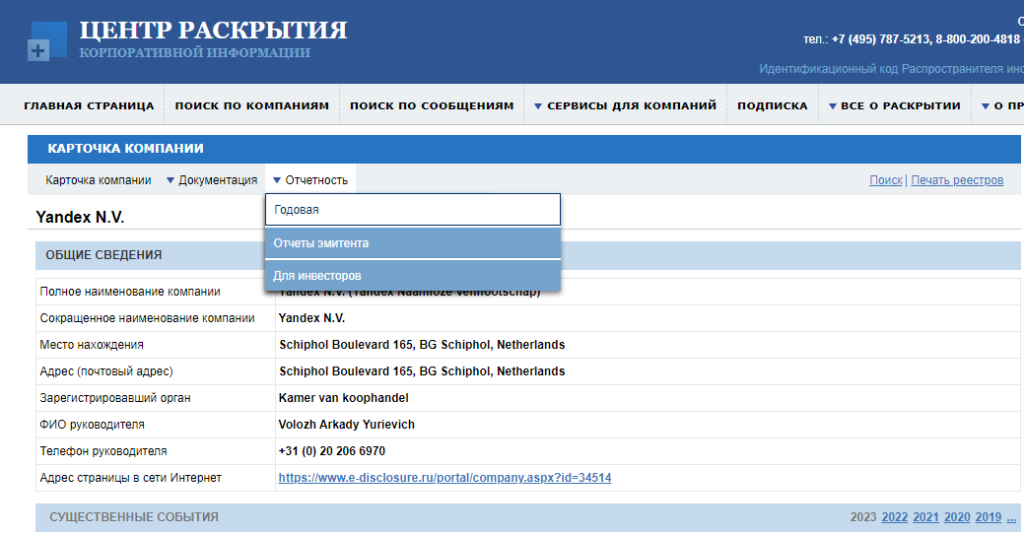The image size is (1024, 535).
Task: Select the short name value Yandex N.V.
Action: coord(312,318)
